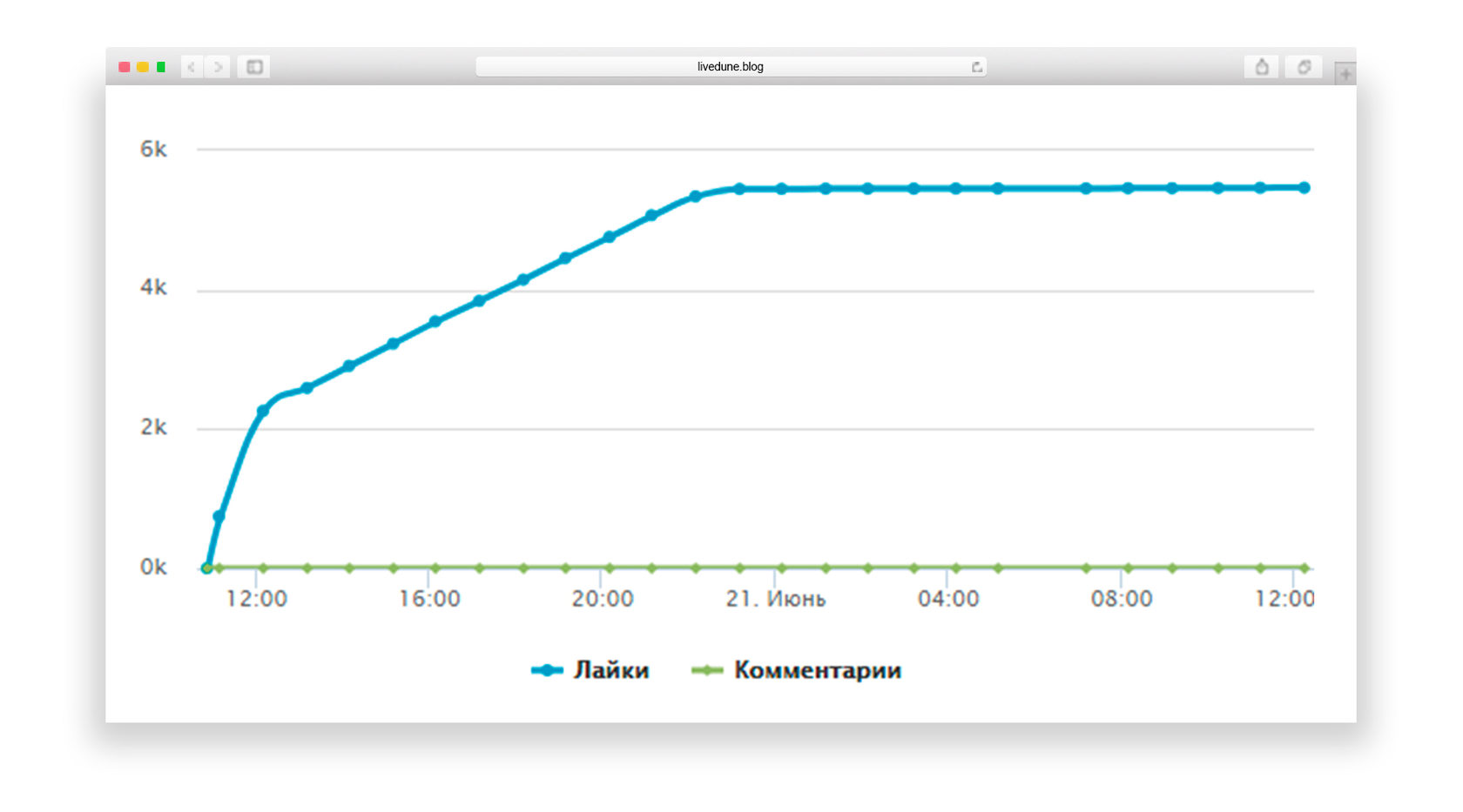Toggle the Лайки series legend label
The image size is (1463, 812).
point(611,670)
